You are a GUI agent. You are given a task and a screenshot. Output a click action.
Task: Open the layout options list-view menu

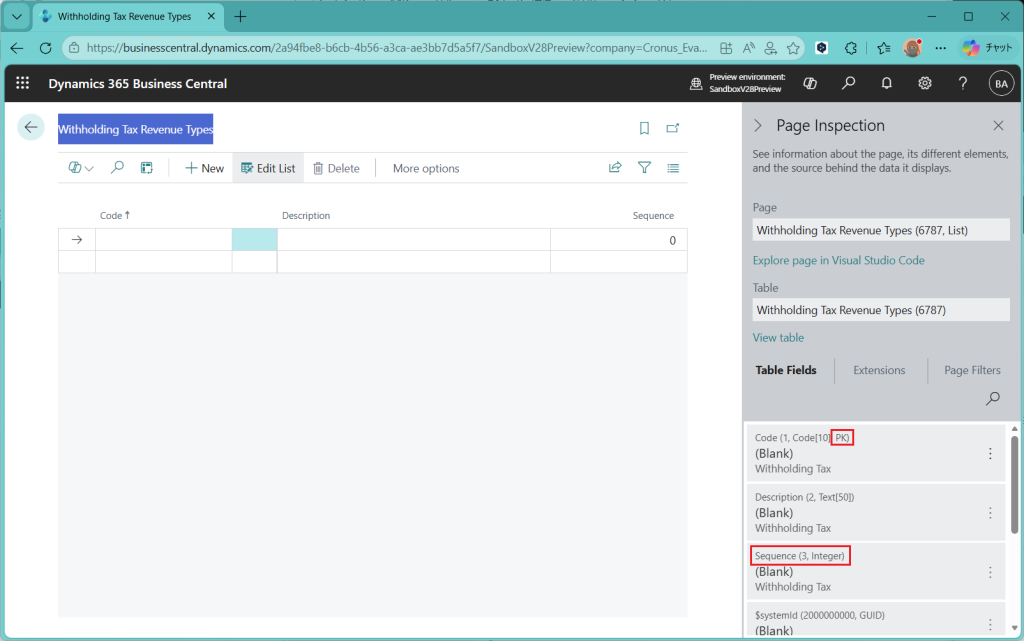pos(673,168)
